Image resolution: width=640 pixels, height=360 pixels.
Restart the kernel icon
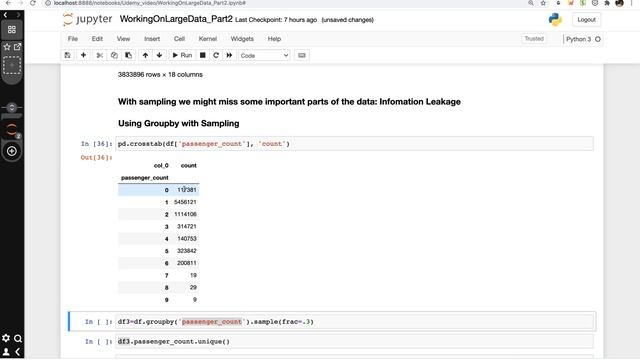click(216, 55)
